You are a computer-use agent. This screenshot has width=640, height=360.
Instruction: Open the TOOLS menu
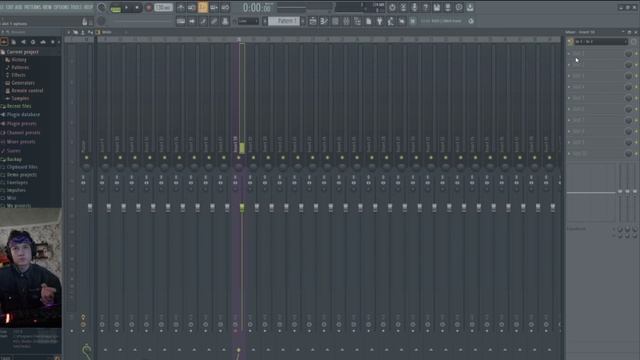pyautogui.click(x=76, y=7)
